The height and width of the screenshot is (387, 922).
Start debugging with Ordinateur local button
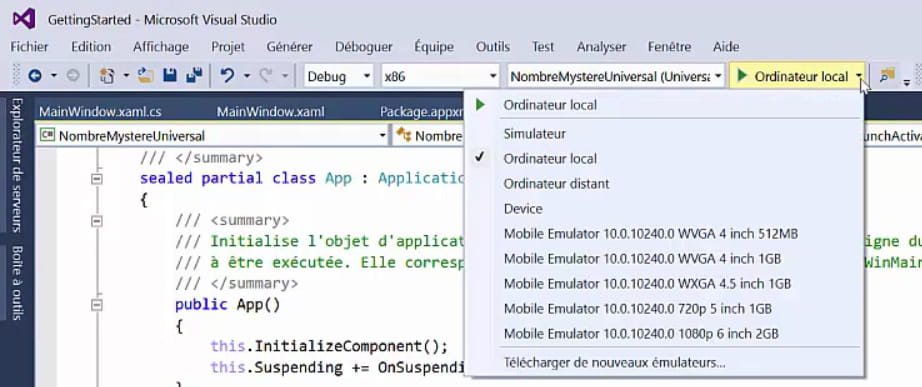pyautogui.click(x=792, y=76)
